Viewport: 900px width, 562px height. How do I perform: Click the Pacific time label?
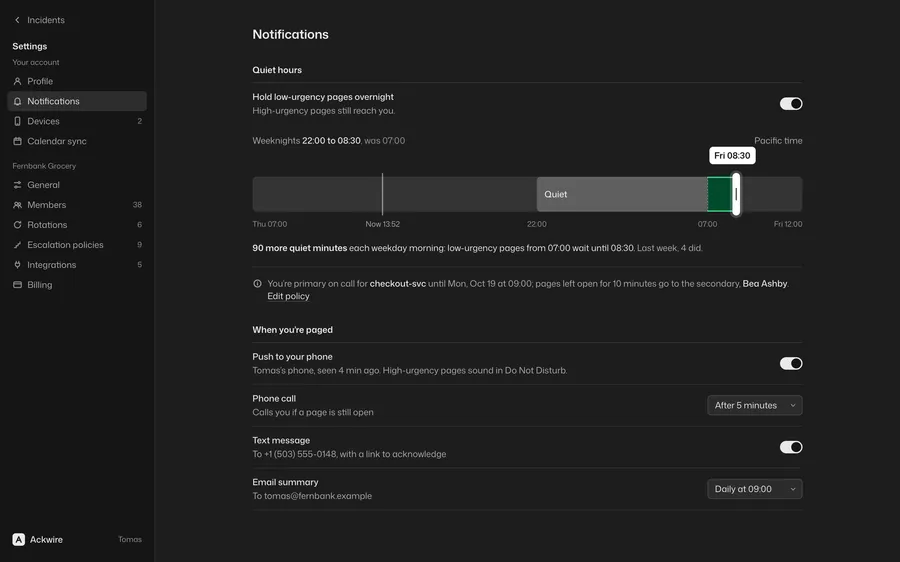pos(778,141)
